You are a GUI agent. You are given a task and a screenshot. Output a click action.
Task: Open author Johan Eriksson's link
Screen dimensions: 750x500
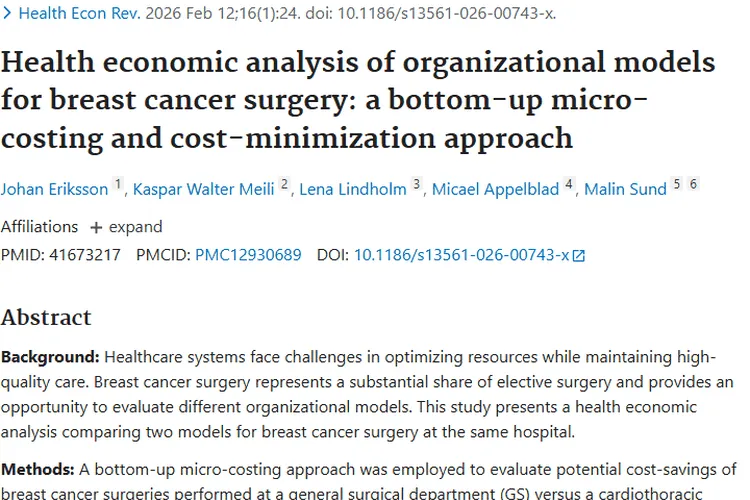click(54, 189)
